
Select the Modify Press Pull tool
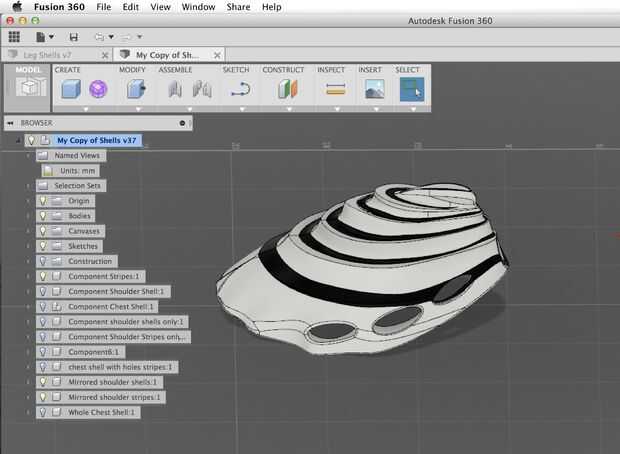136,89
